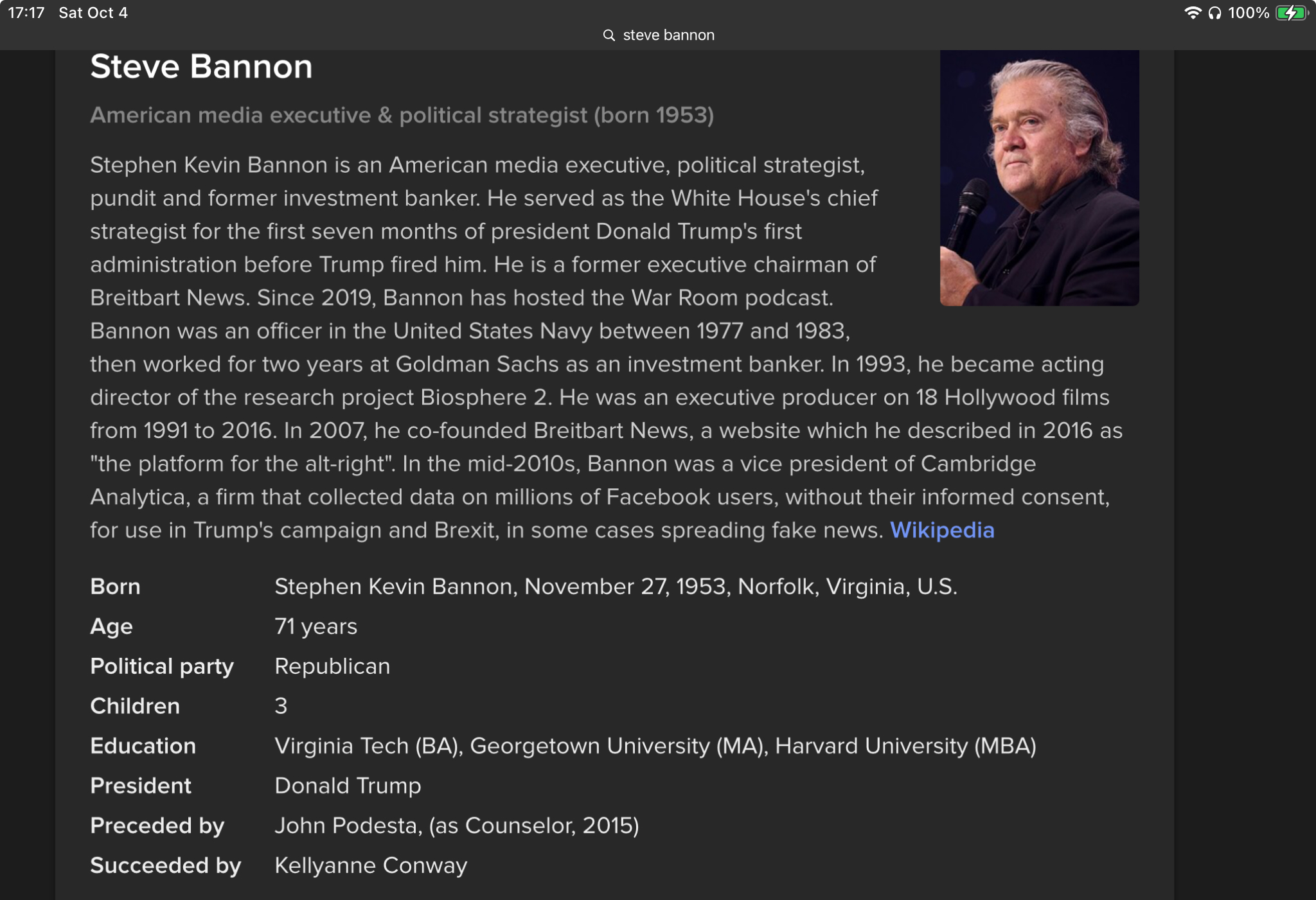
Task: Tap the Wi-Fi status icon
Action: (x=1193, y=13)
